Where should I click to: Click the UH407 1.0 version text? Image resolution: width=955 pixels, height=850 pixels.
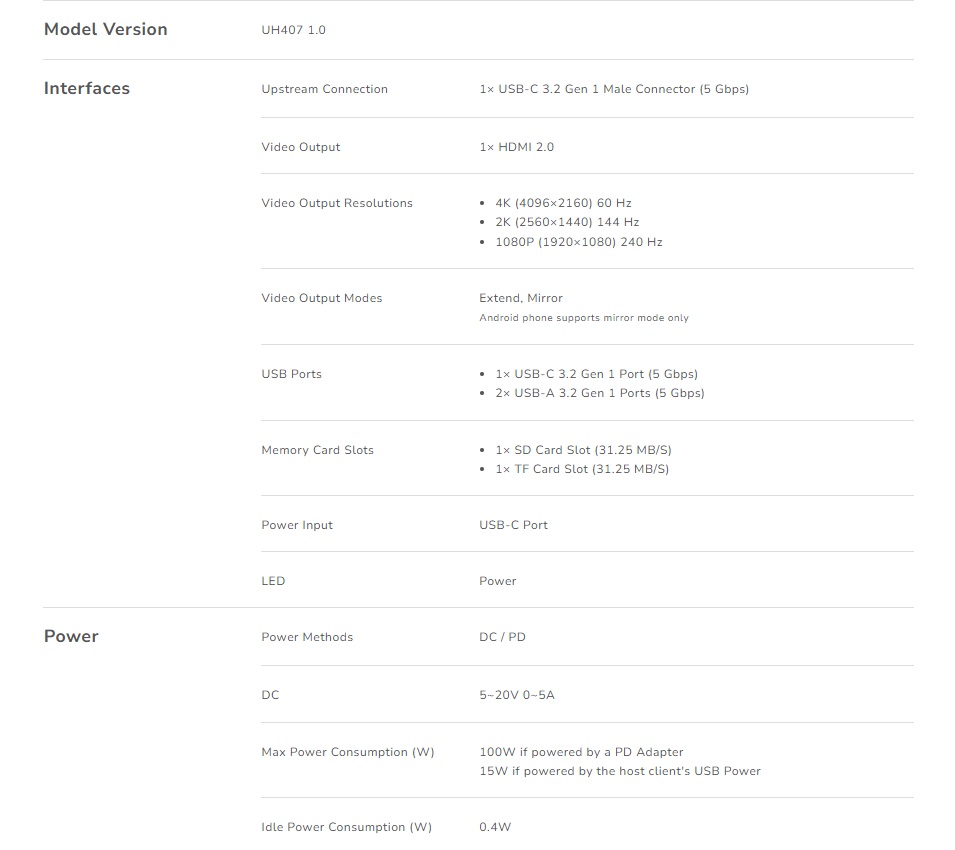[293, 30]
